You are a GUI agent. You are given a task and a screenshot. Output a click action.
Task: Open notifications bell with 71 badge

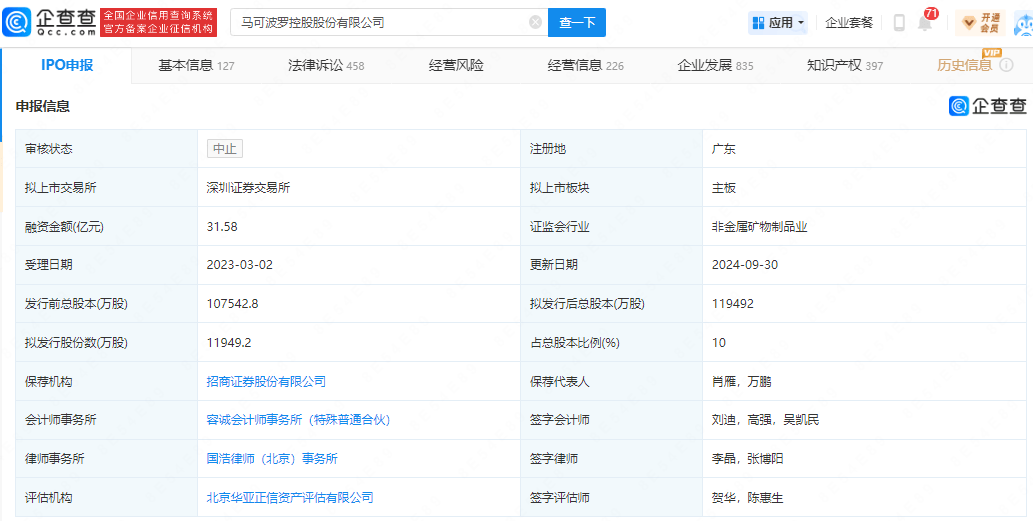click(x=925, y=23)
